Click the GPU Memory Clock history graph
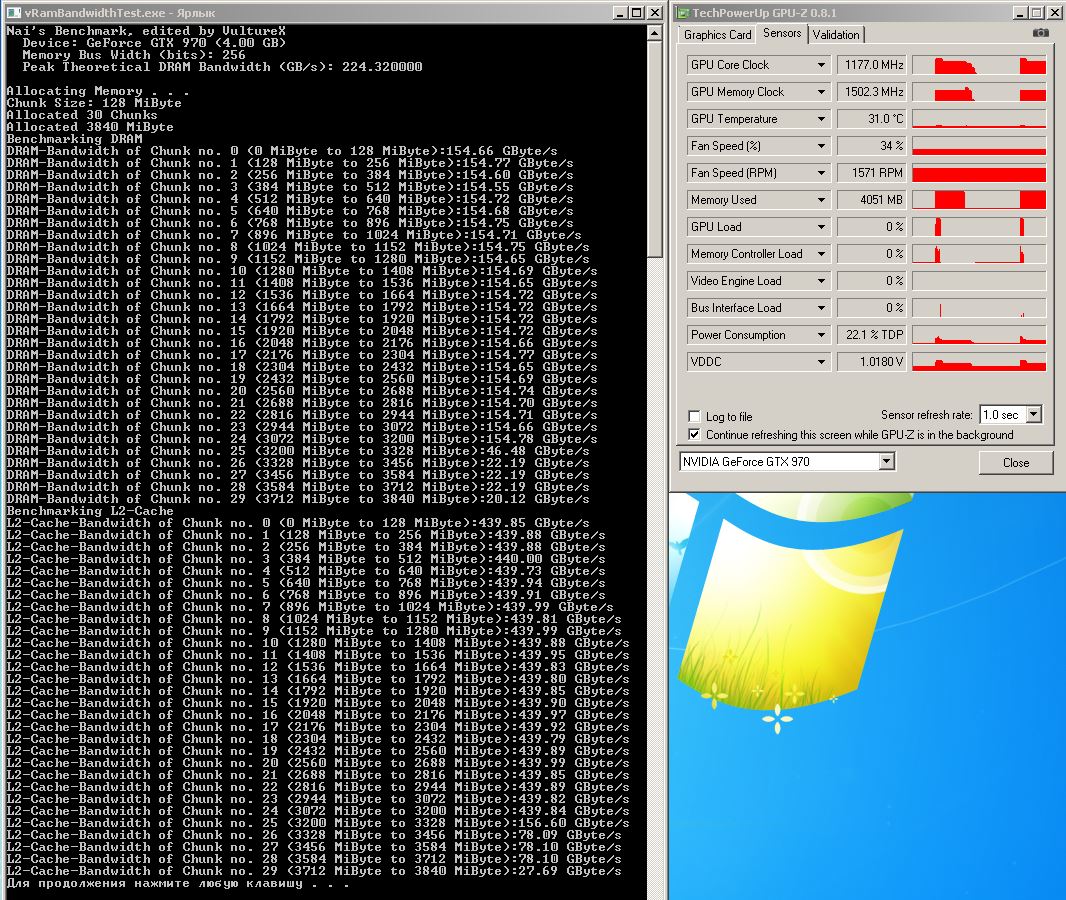Screen dimensions: 1066x900 (979, 92)
